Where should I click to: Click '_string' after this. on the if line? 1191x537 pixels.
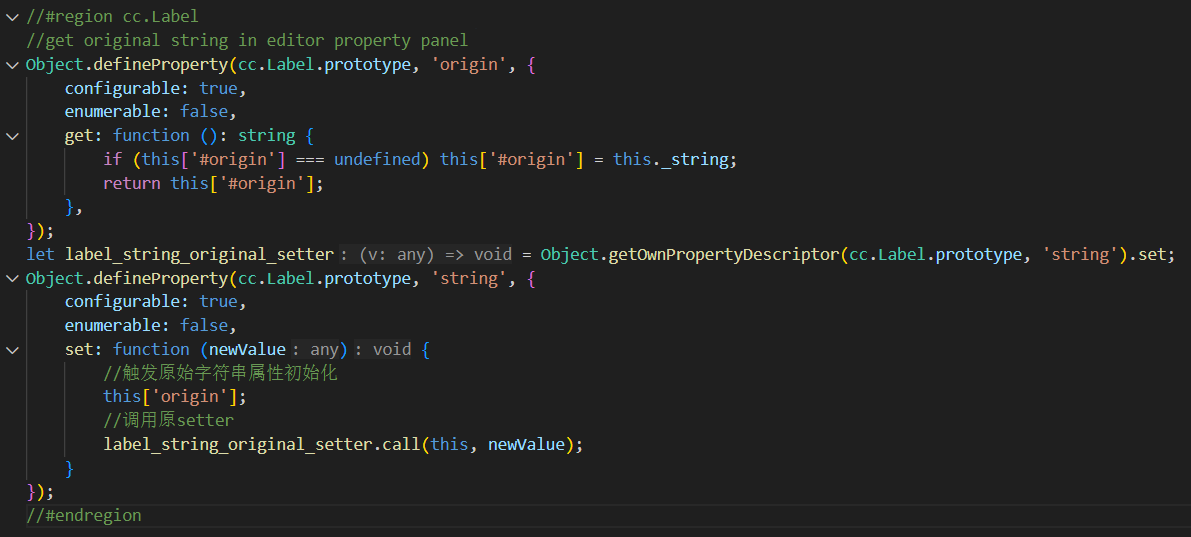694,160
